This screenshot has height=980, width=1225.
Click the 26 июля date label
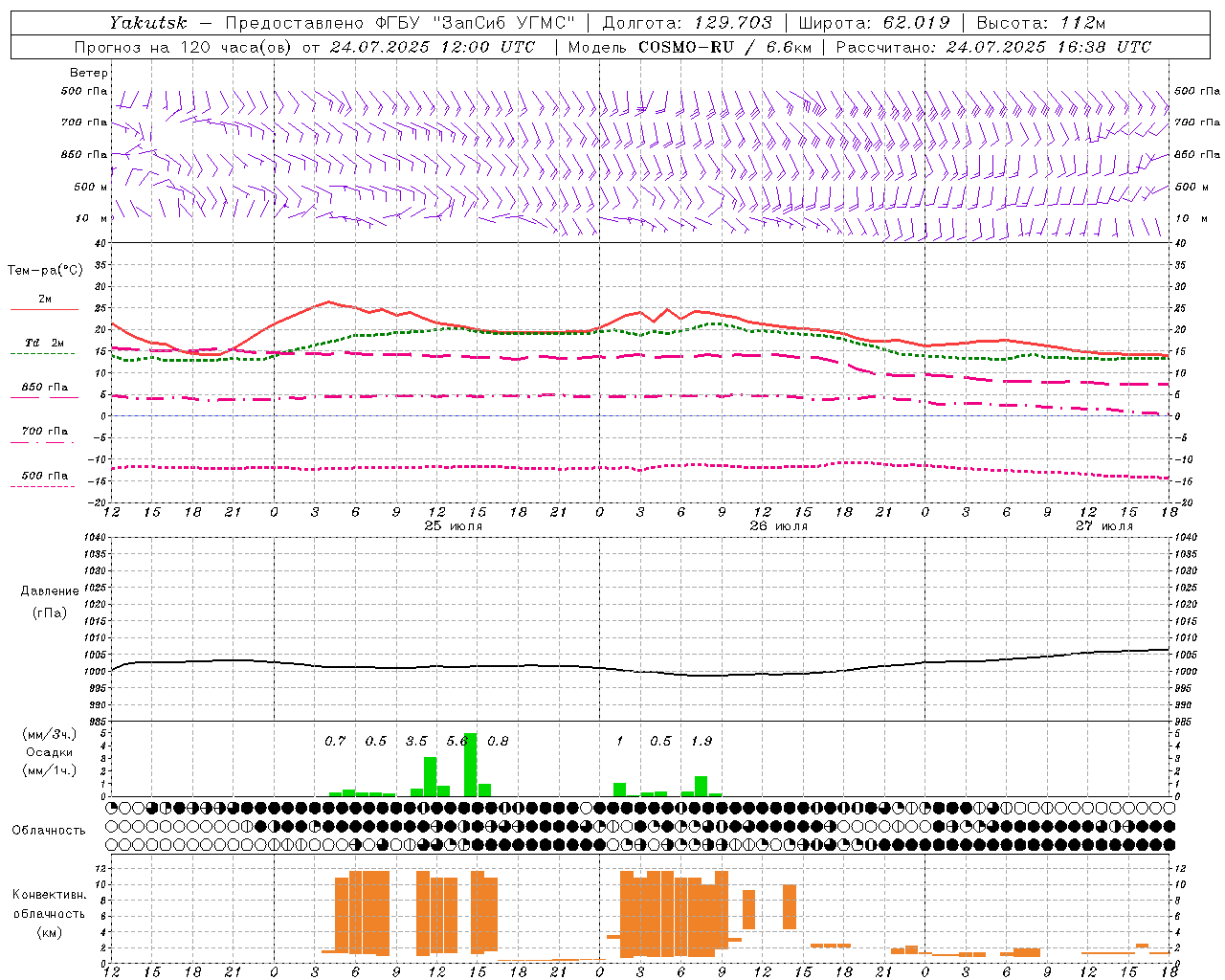[x=779, y=526]
